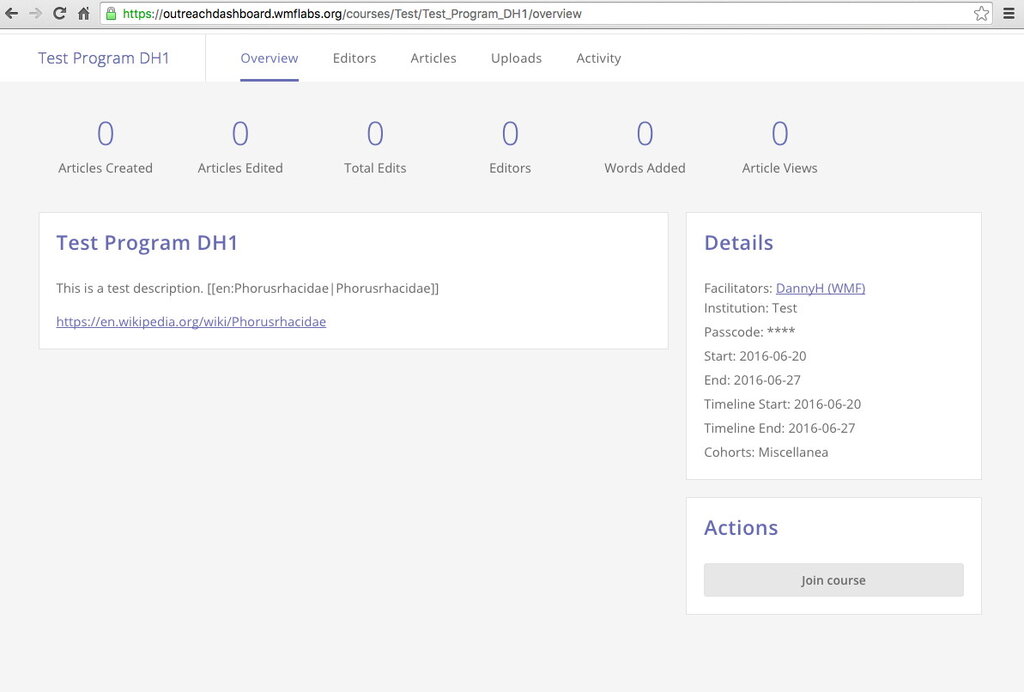Open the Uploads tab

point(517,58)
